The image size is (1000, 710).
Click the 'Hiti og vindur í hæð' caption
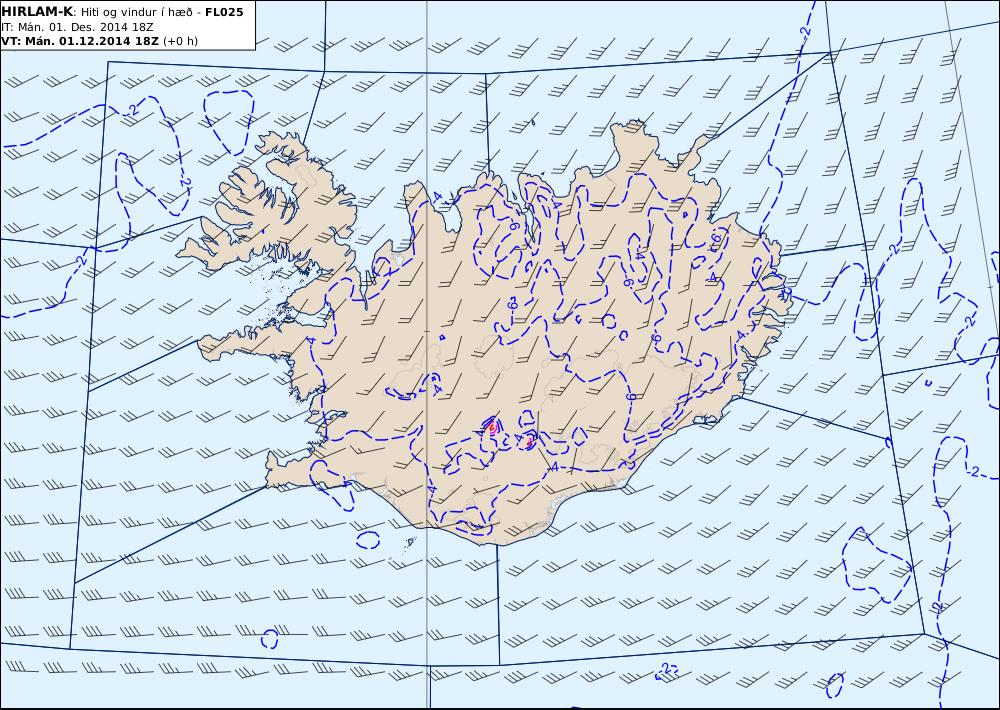pos(136,12)
